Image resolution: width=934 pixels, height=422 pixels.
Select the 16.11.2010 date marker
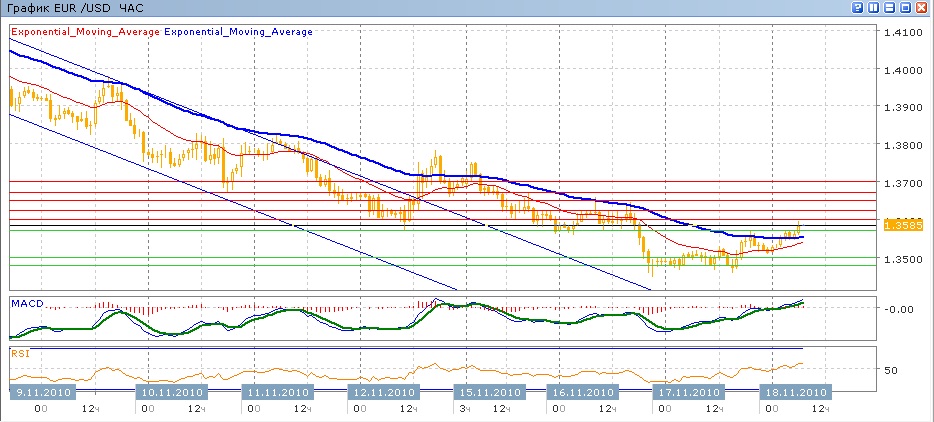[581, 392]
